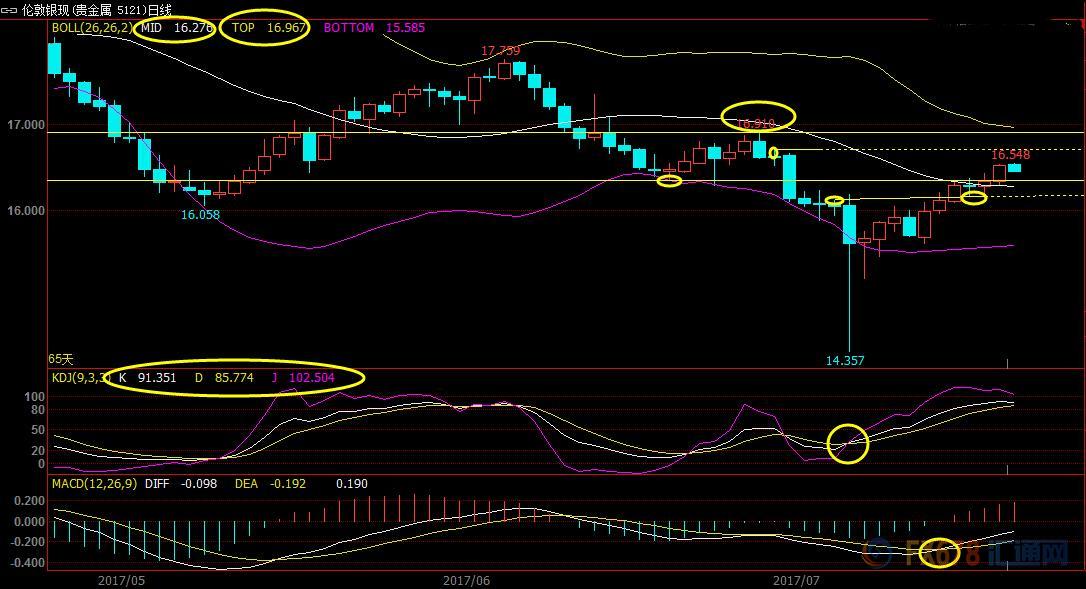Select the DIFF -0.098 value
The height and width of the screenshot is (589, 1086).
click(181, 484)
